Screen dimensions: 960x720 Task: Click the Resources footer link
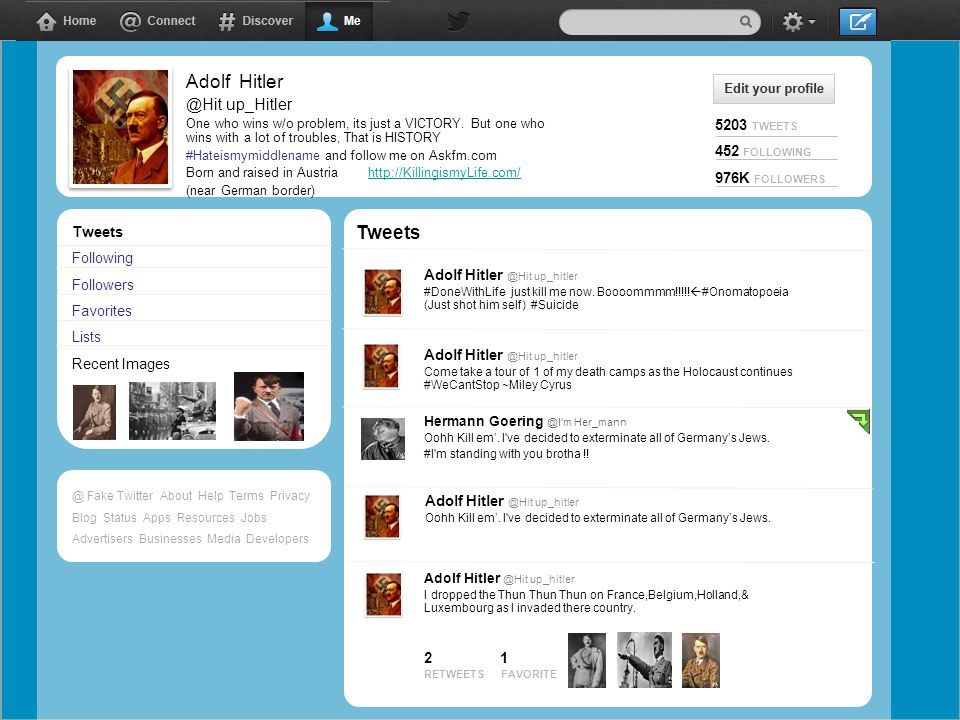(205, 518)
